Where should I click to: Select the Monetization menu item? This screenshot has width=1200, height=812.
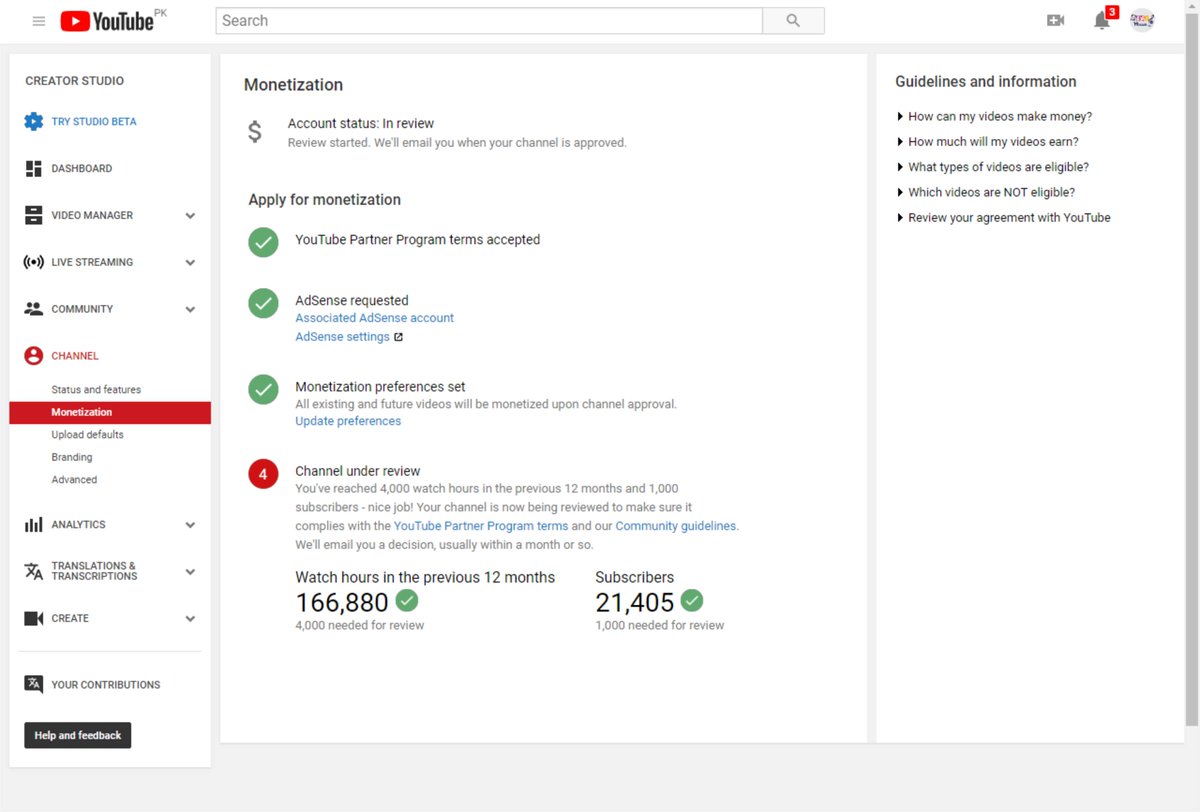[x=110, y=412]
